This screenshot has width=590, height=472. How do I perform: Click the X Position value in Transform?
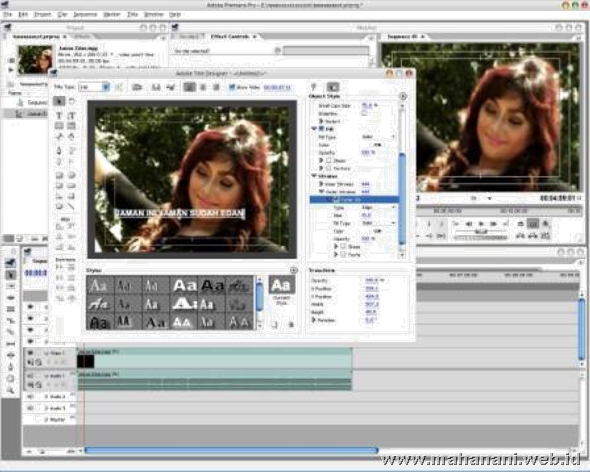coord(371,289)
